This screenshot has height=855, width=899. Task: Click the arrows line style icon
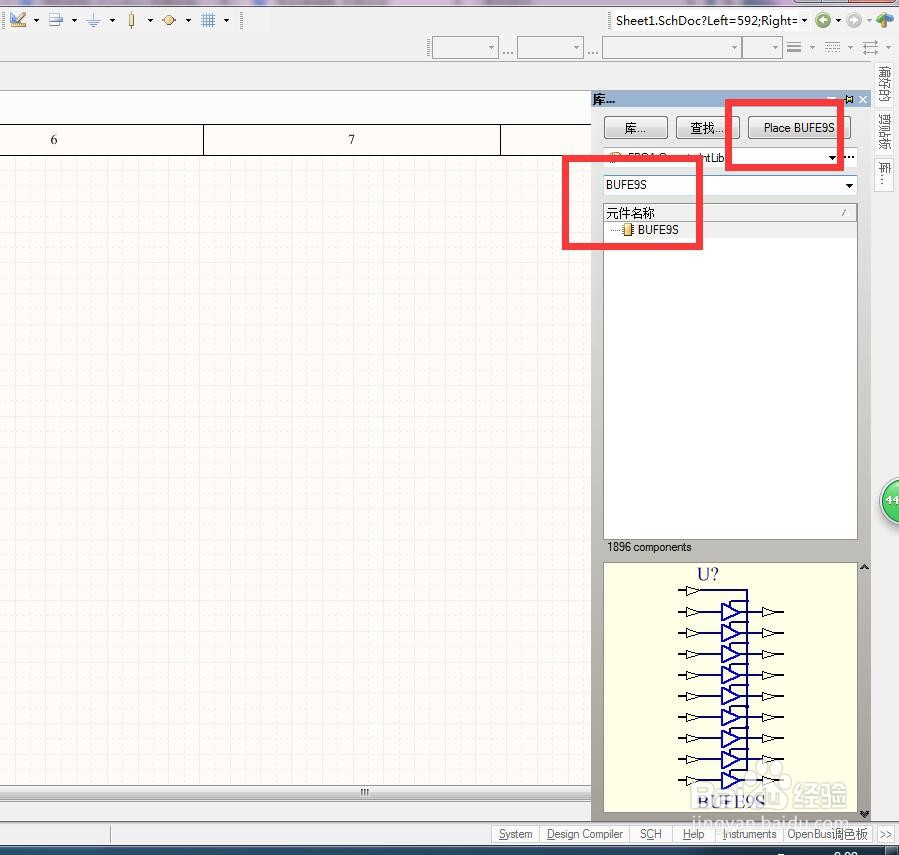870,47
